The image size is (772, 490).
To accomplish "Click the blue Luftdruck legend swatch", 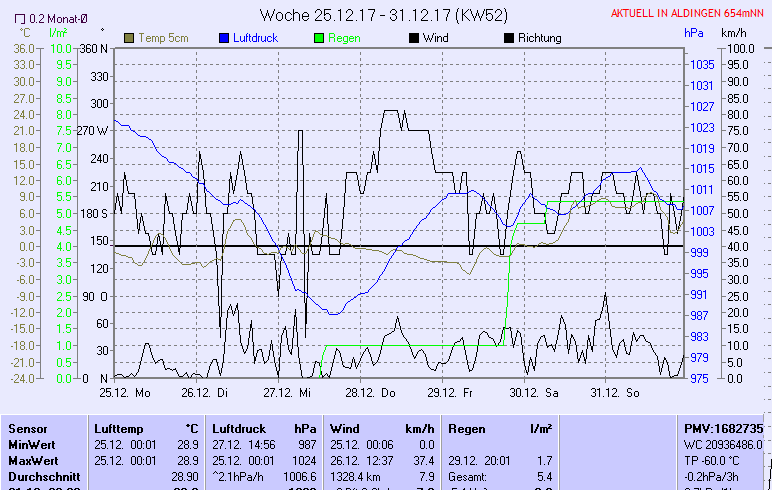I will [224, 38].
